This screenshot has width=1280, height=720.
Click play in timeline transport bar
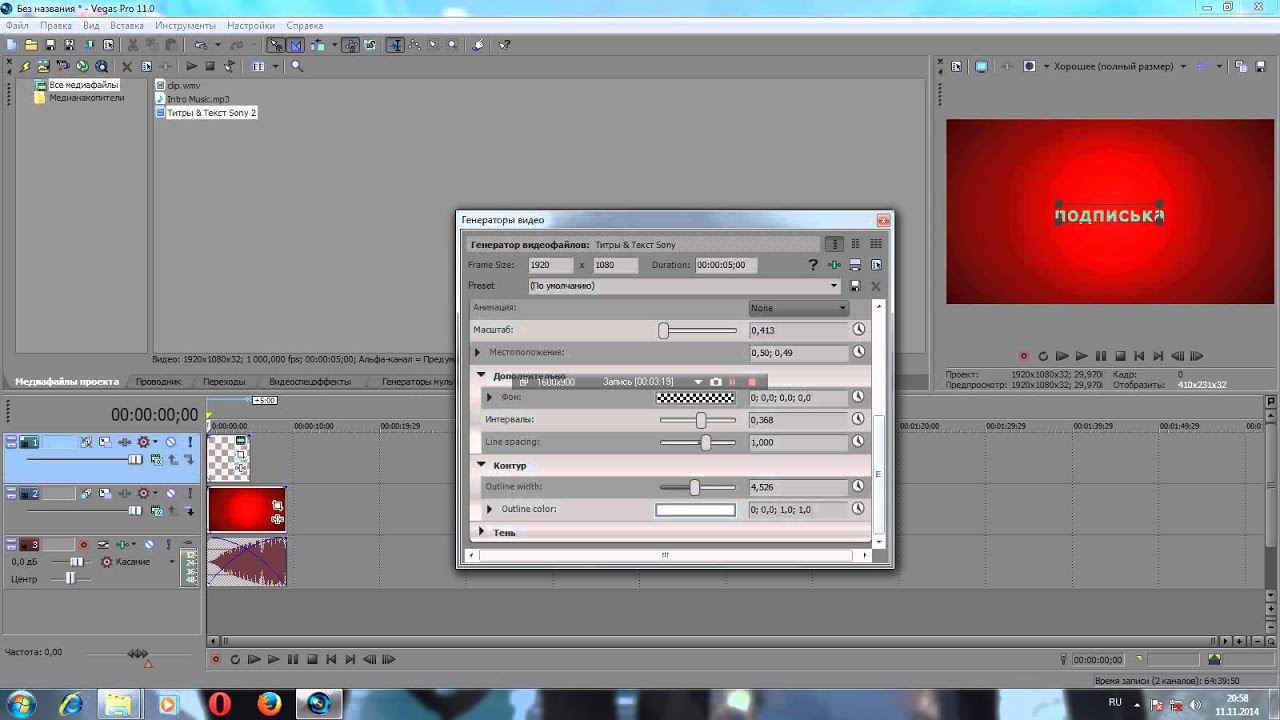tap(273, 659)
